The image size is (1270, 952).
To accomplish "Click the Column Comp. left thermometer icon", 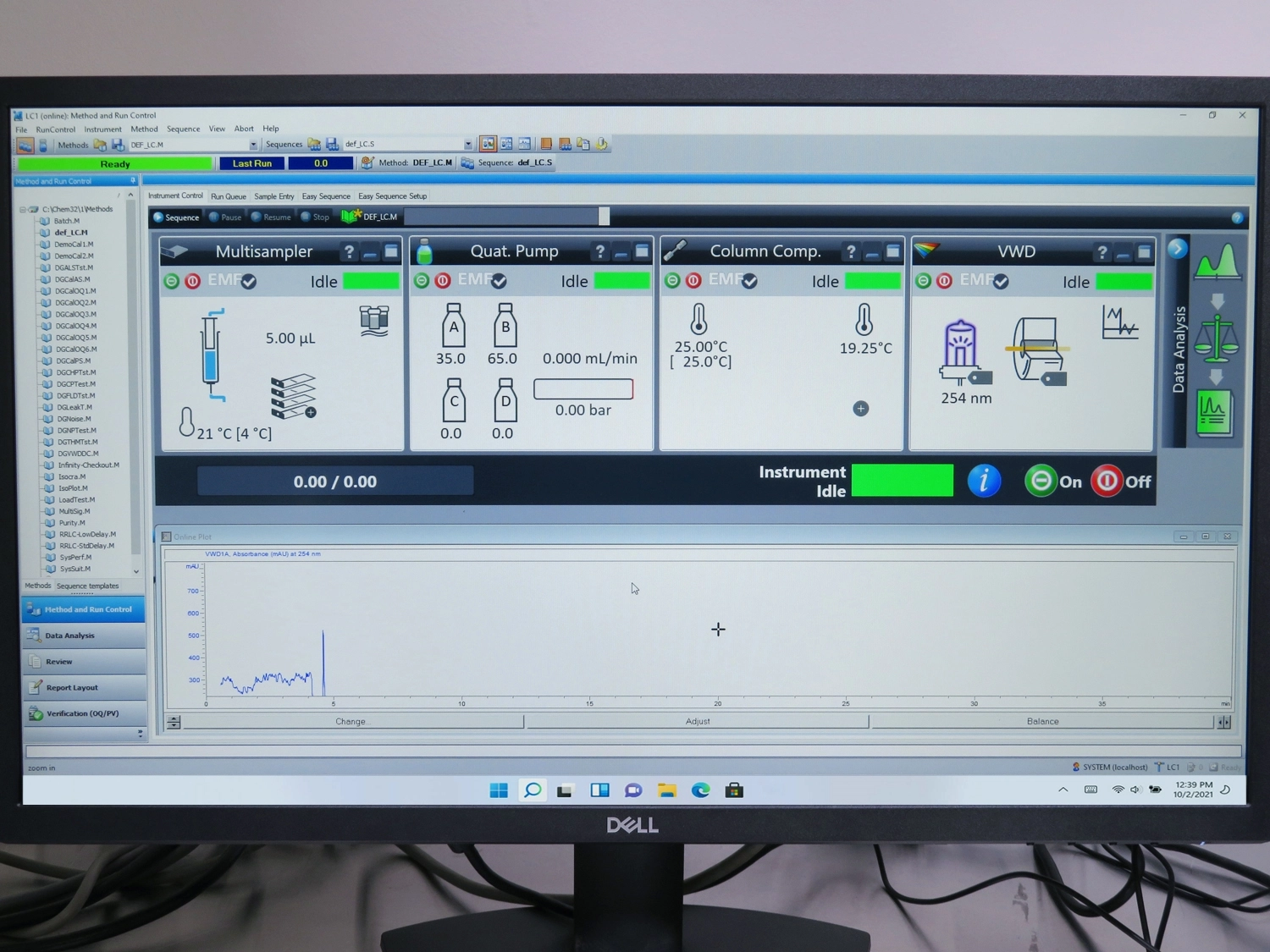I will [698, 320].
